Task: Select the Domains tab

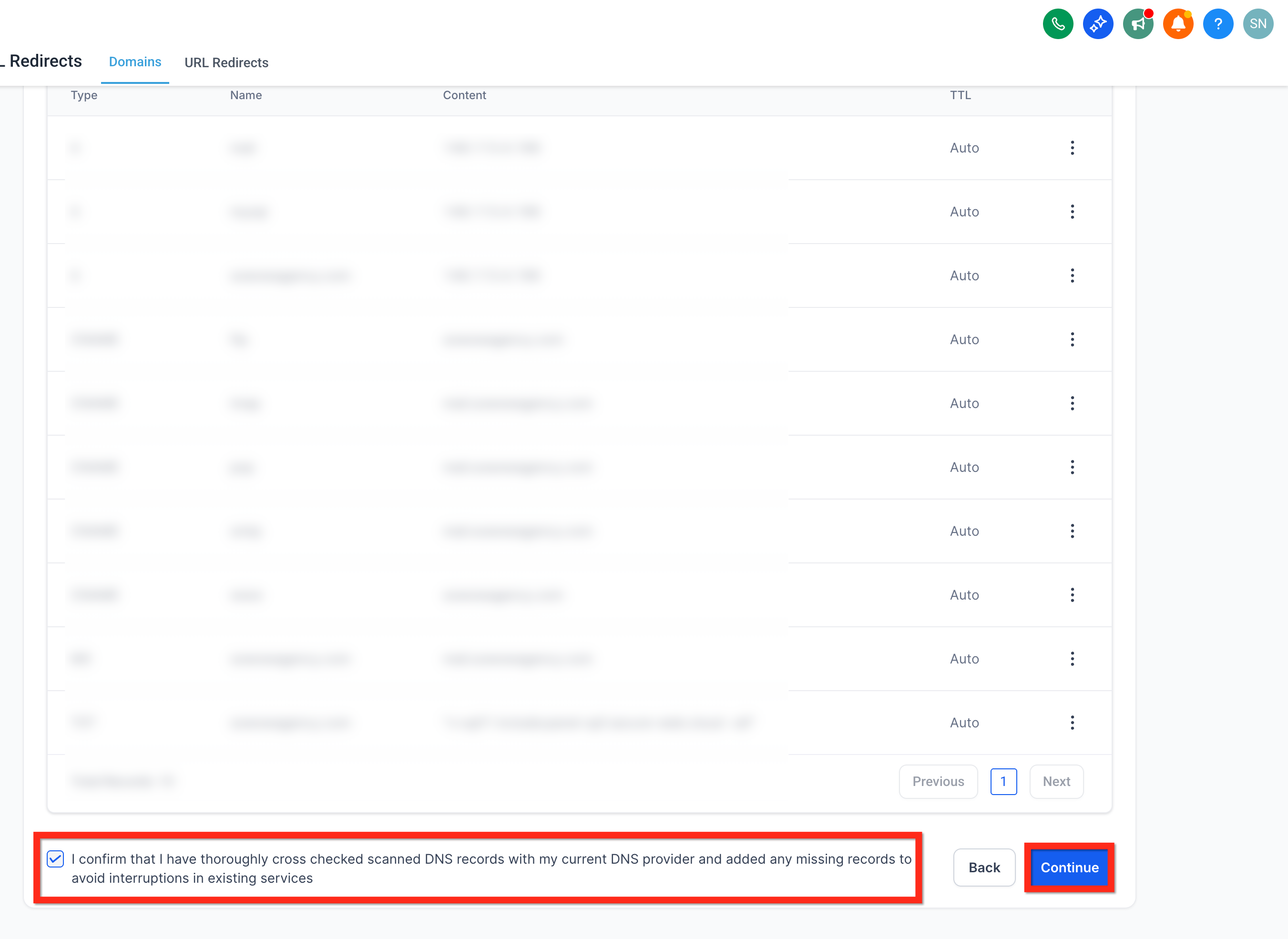Action: [x=135, y=62]
